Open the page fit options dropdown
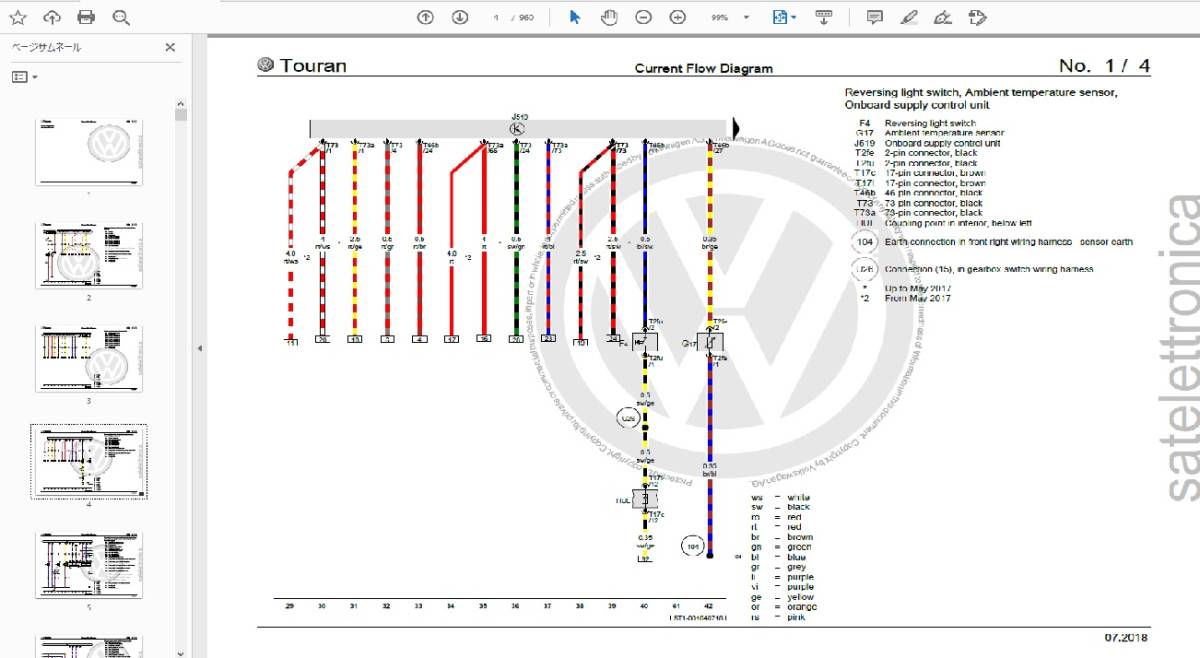 pos(785,17)
